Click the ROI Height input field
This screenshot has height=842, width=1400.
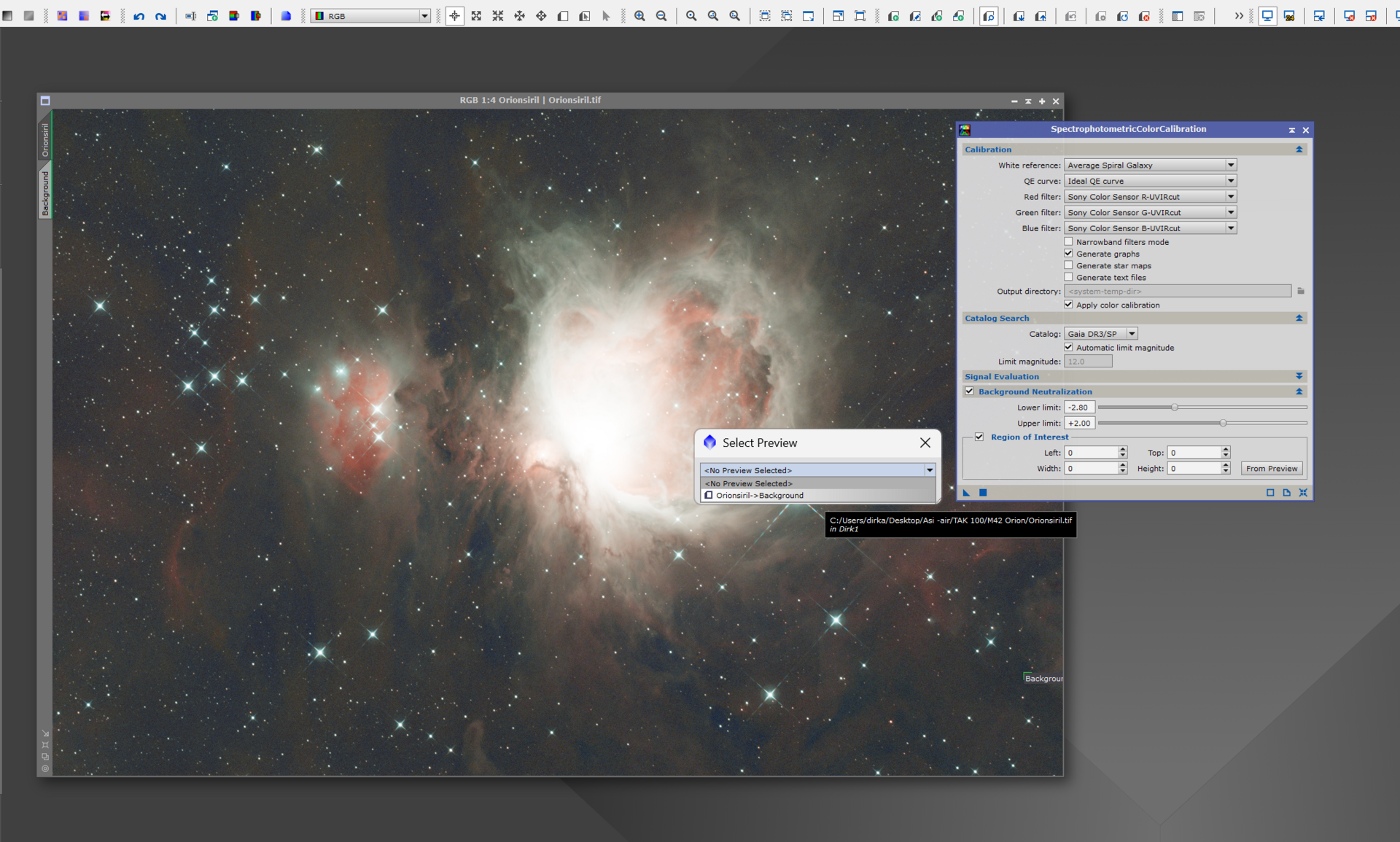[1194, 469]
